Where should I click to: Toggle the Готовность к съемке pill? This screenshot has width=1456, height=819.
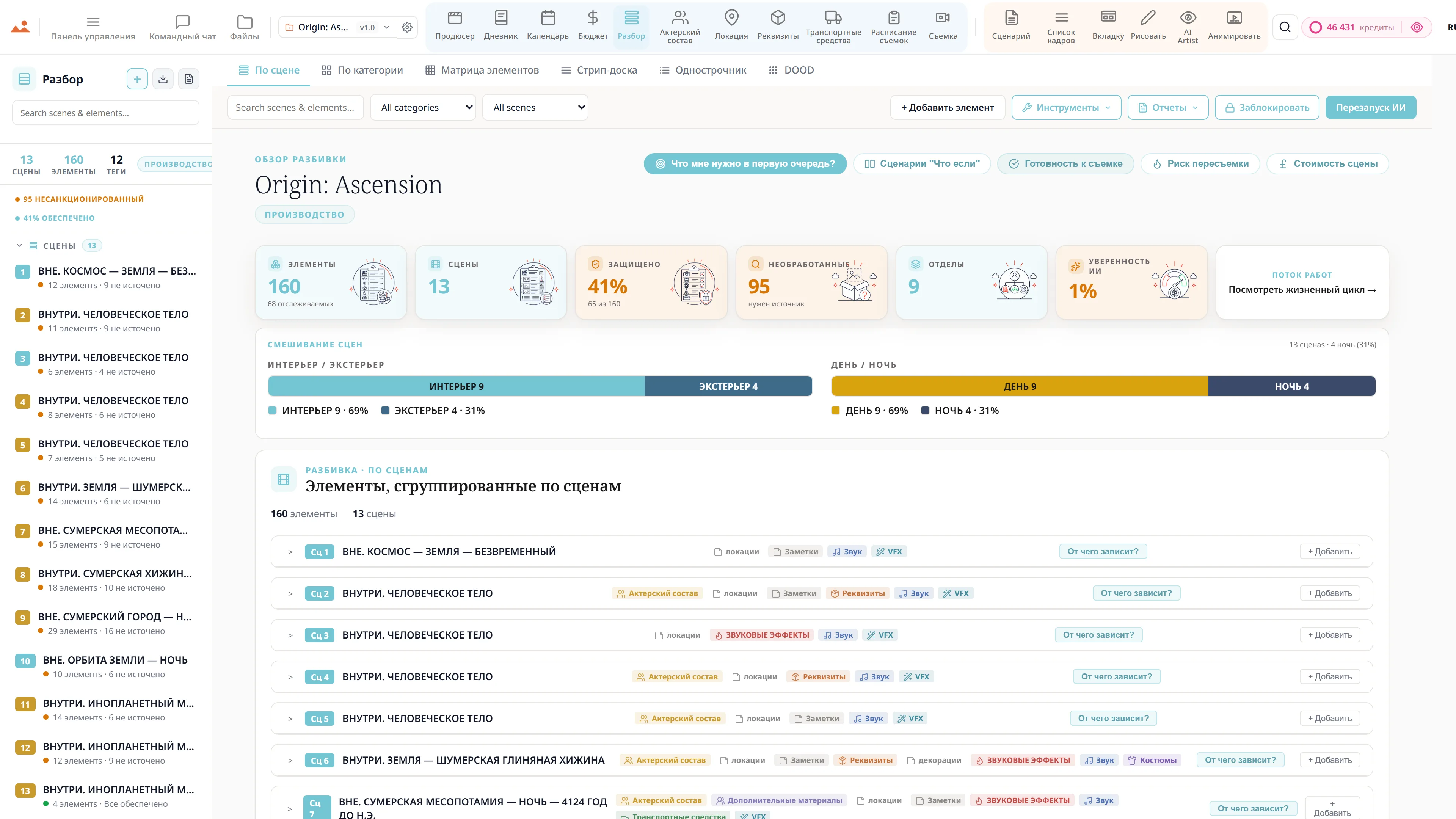coord(1065,164)
